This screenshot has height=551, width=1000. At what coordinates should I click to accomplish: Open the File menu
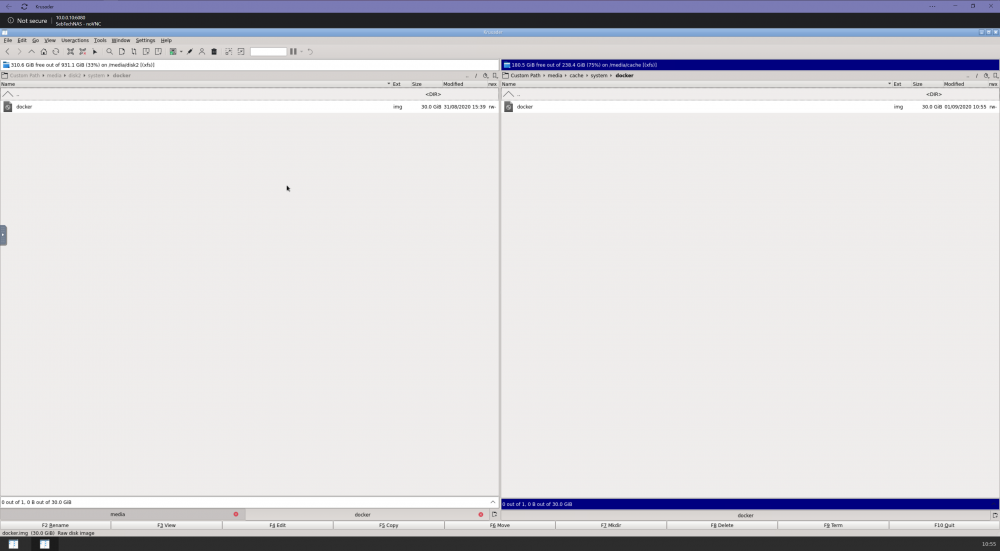click(x=8, y=40)
